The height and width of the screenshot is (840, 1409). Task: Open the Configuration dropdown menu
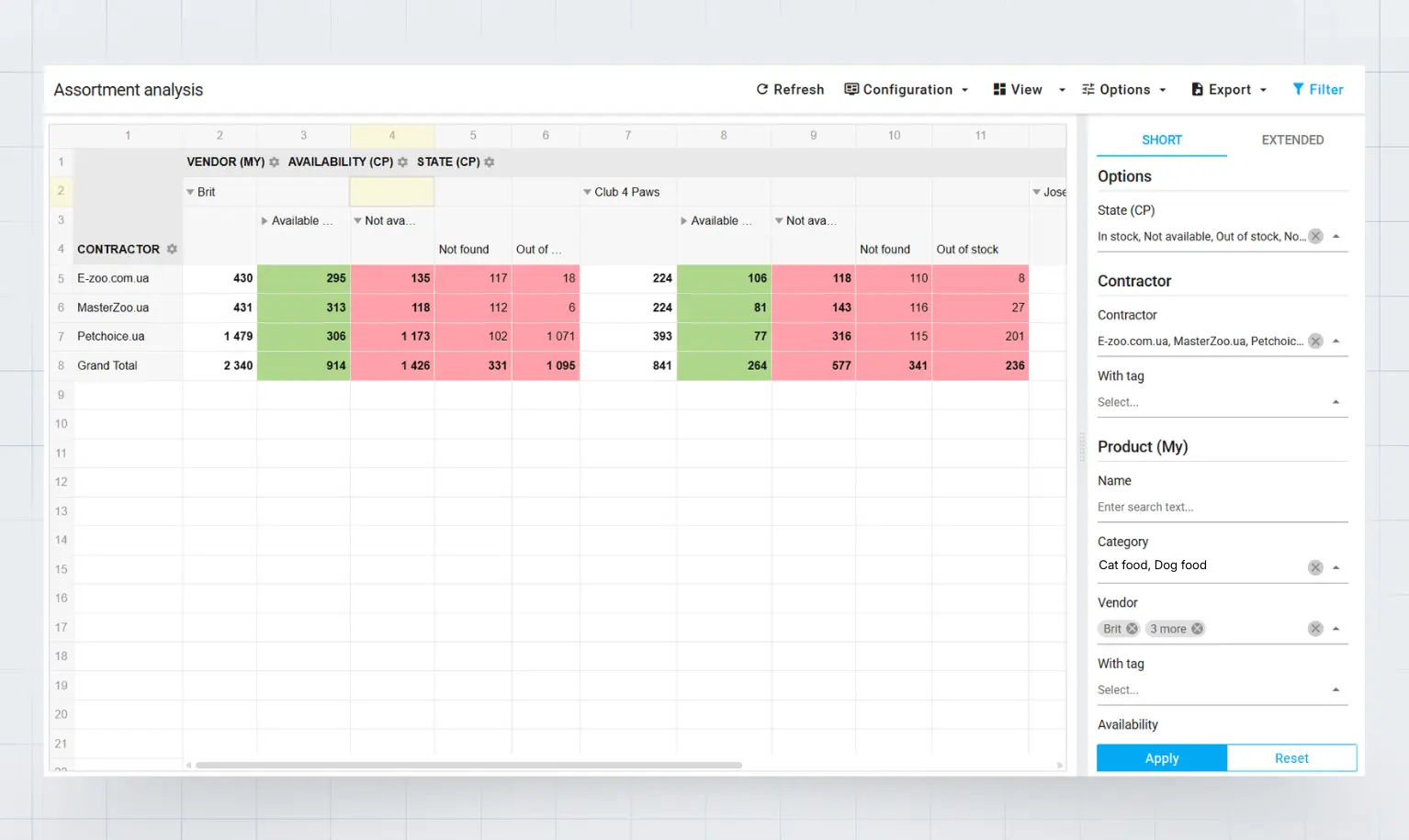tap(907, 90)
